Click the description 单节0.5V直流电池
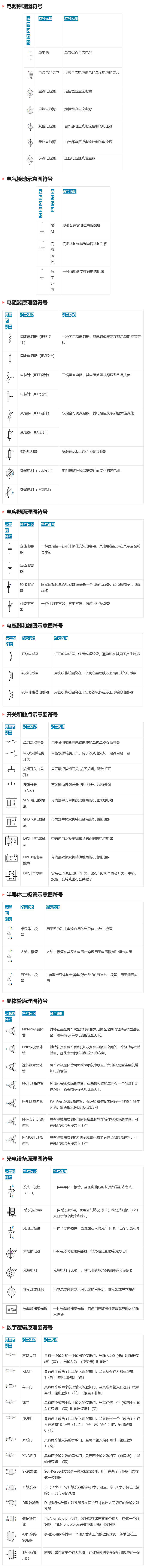 click(x=78, y=52)
